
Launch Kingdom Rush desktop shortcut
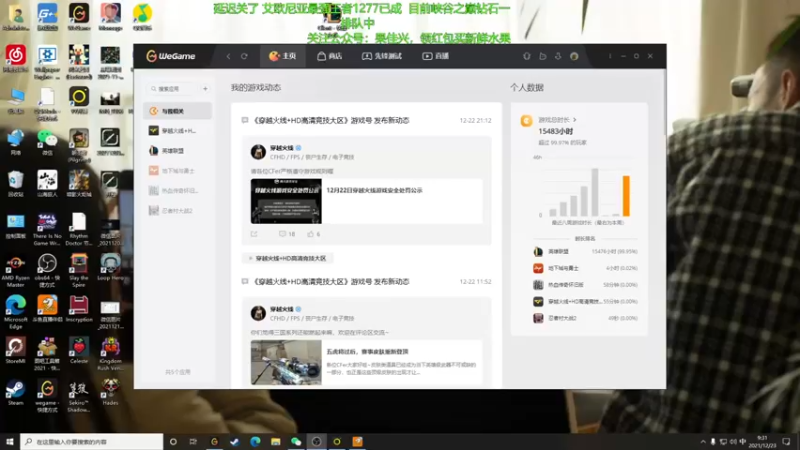click(x=110, y=354)
